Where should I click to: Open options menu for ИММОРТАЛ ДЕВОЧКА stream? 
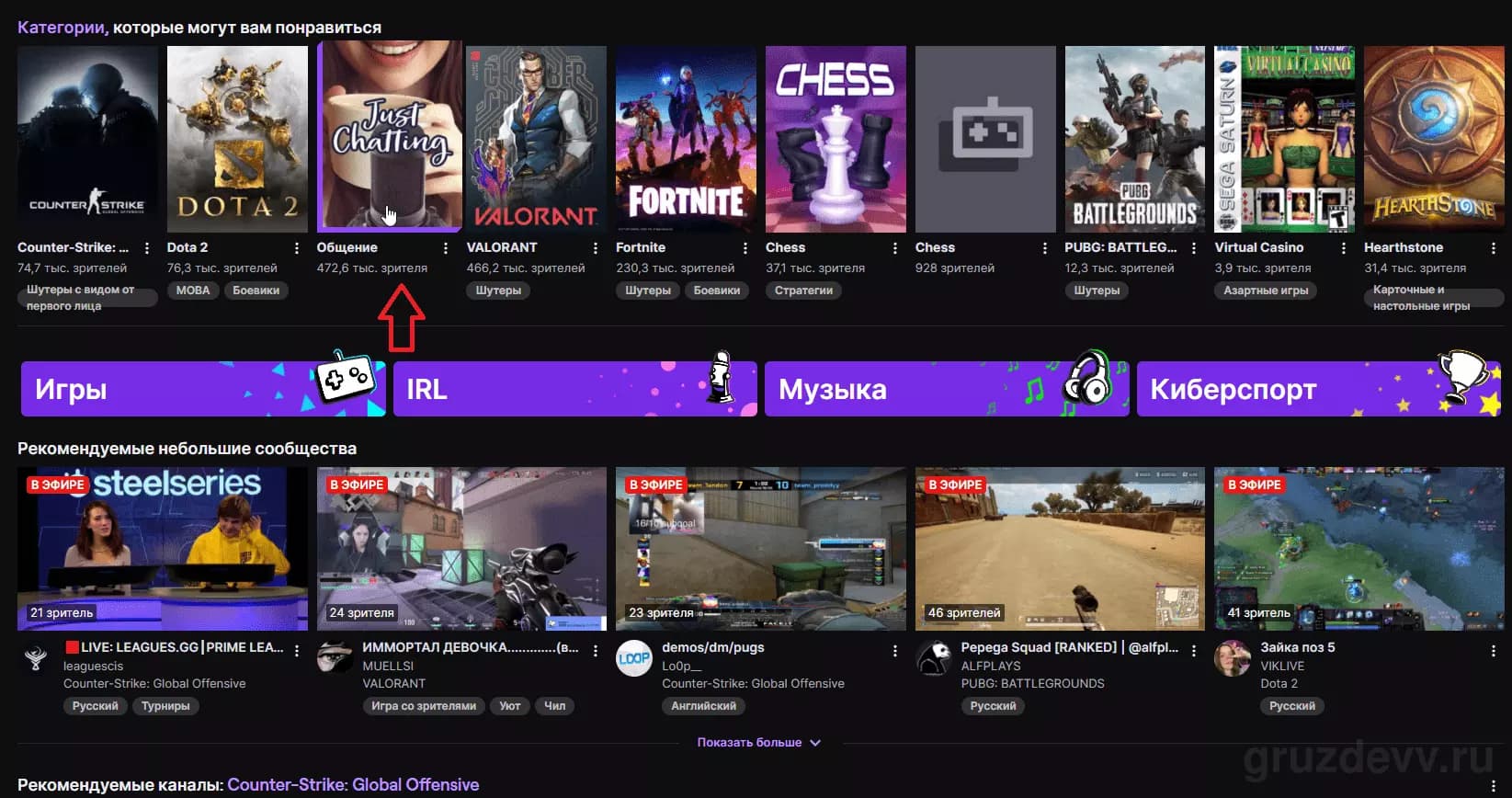click(596, 651)
